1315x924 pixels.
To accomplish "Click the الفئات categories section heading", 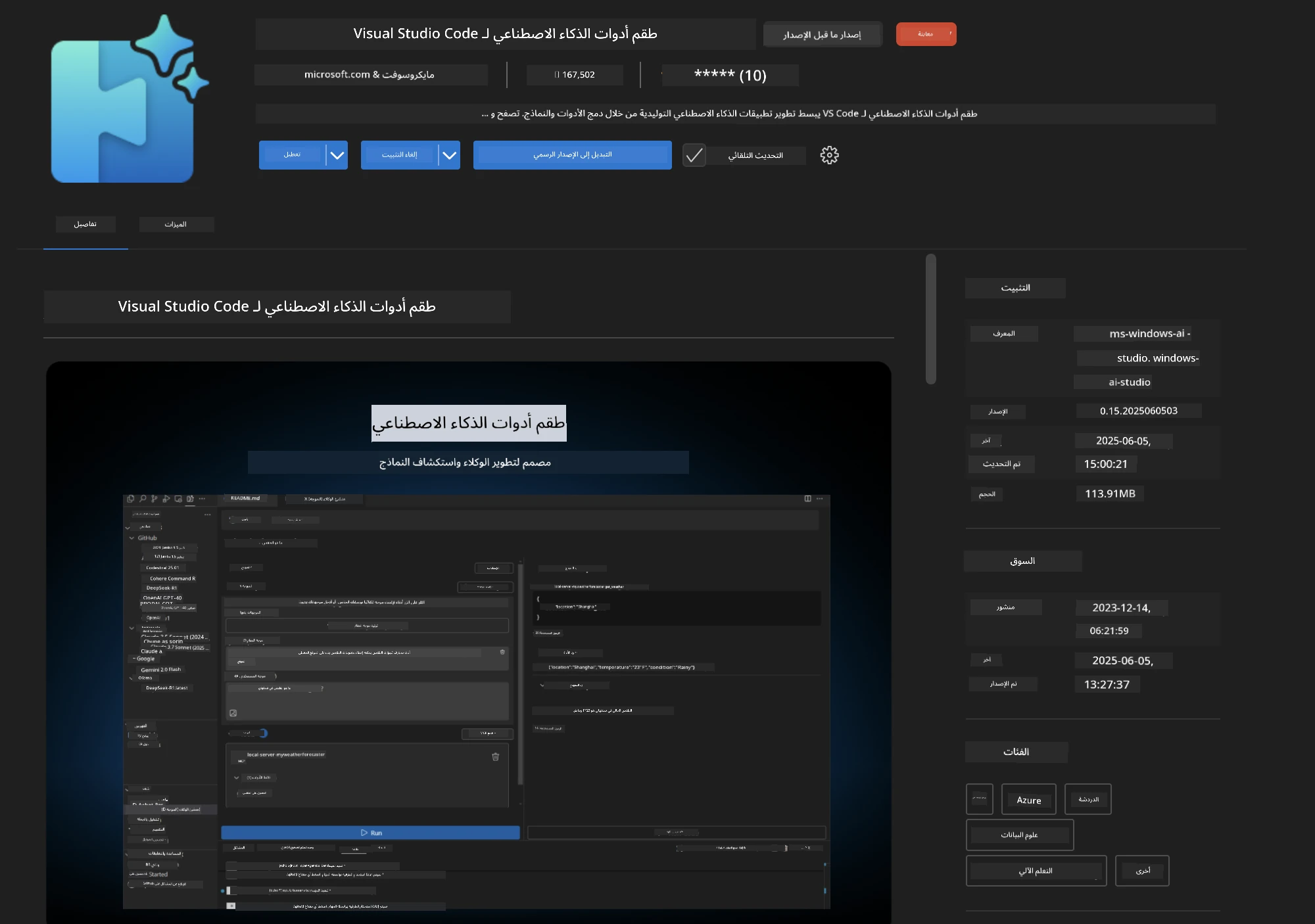I will [x=1016, y=752].
